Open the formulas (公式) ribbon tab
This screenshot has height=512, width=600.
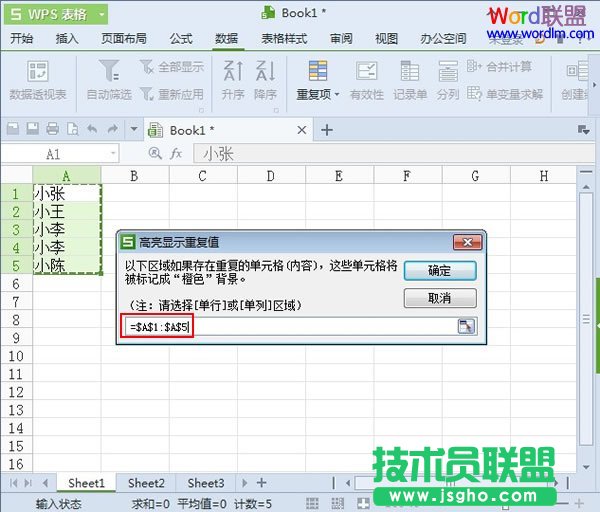point(181,39)
